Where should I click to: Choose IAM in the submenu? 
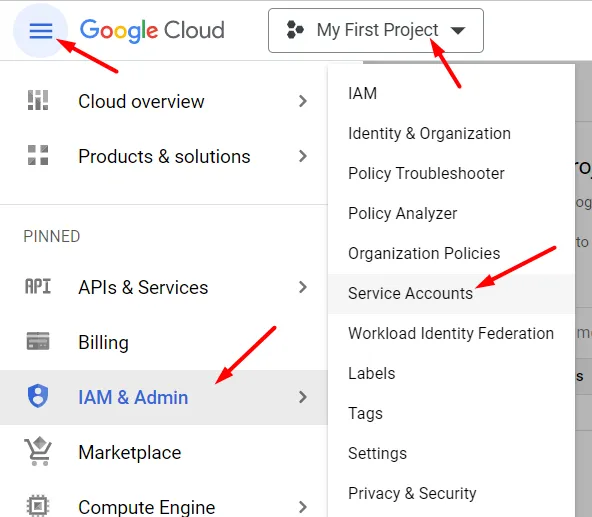[451, 93]
